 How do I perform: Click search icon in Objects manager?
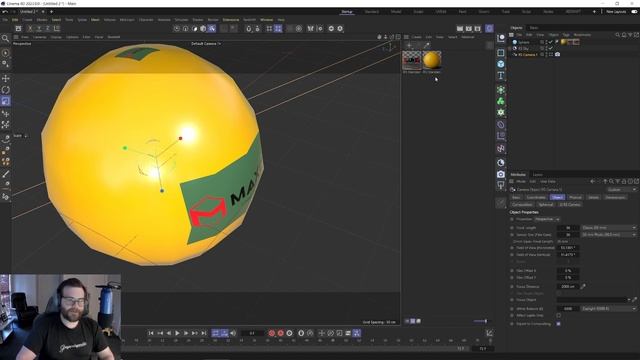click(618, 35)
